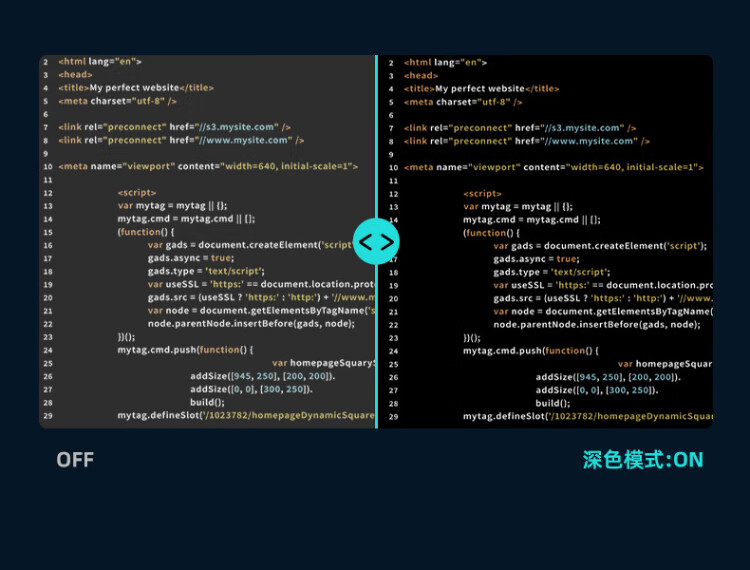750x570 pixels.
Task: Click the build(); line in left panel
Action: point(207,402)
